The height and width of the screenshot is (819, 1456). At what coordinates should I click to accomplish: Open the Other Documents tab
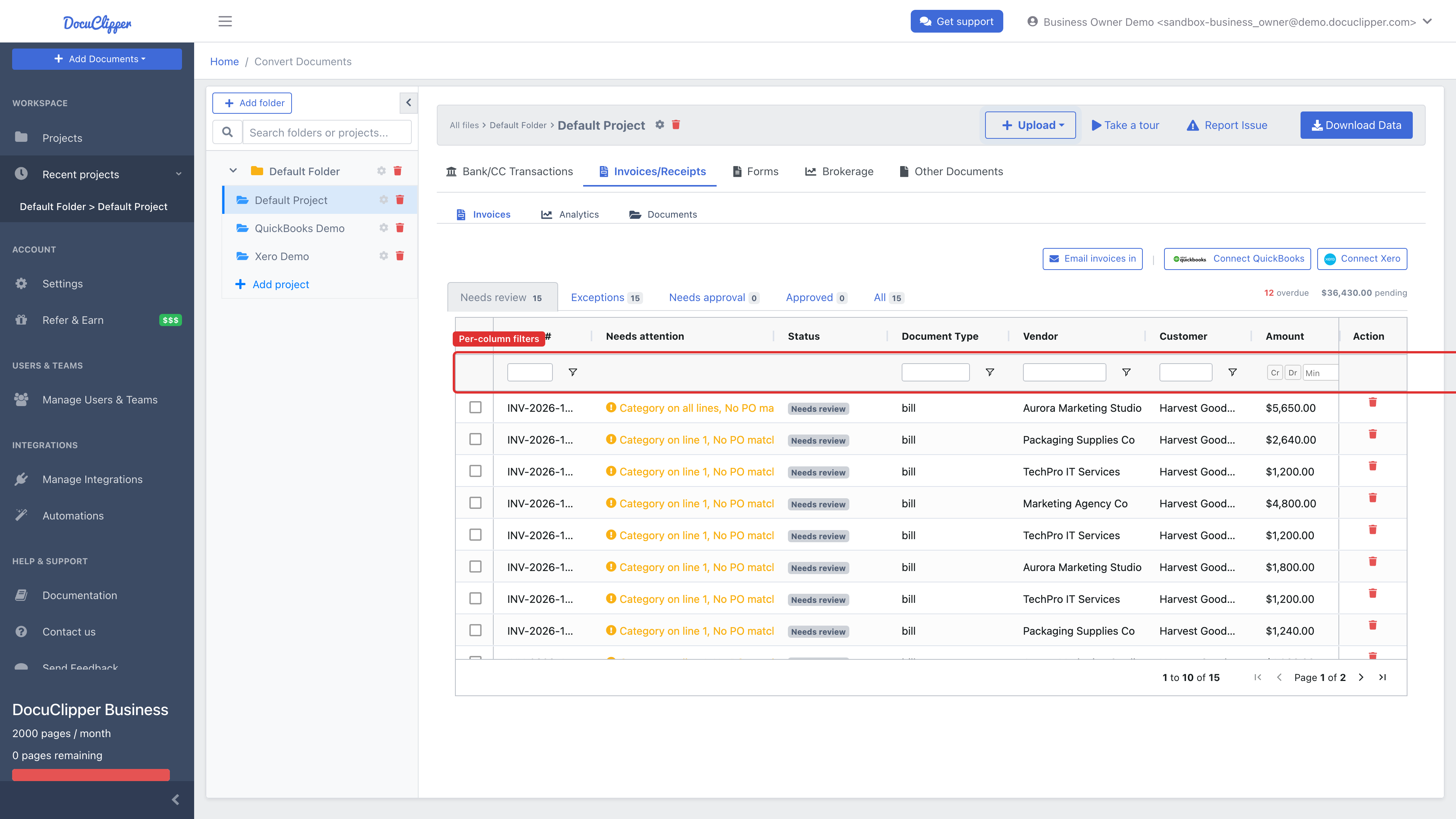[952, 171]
